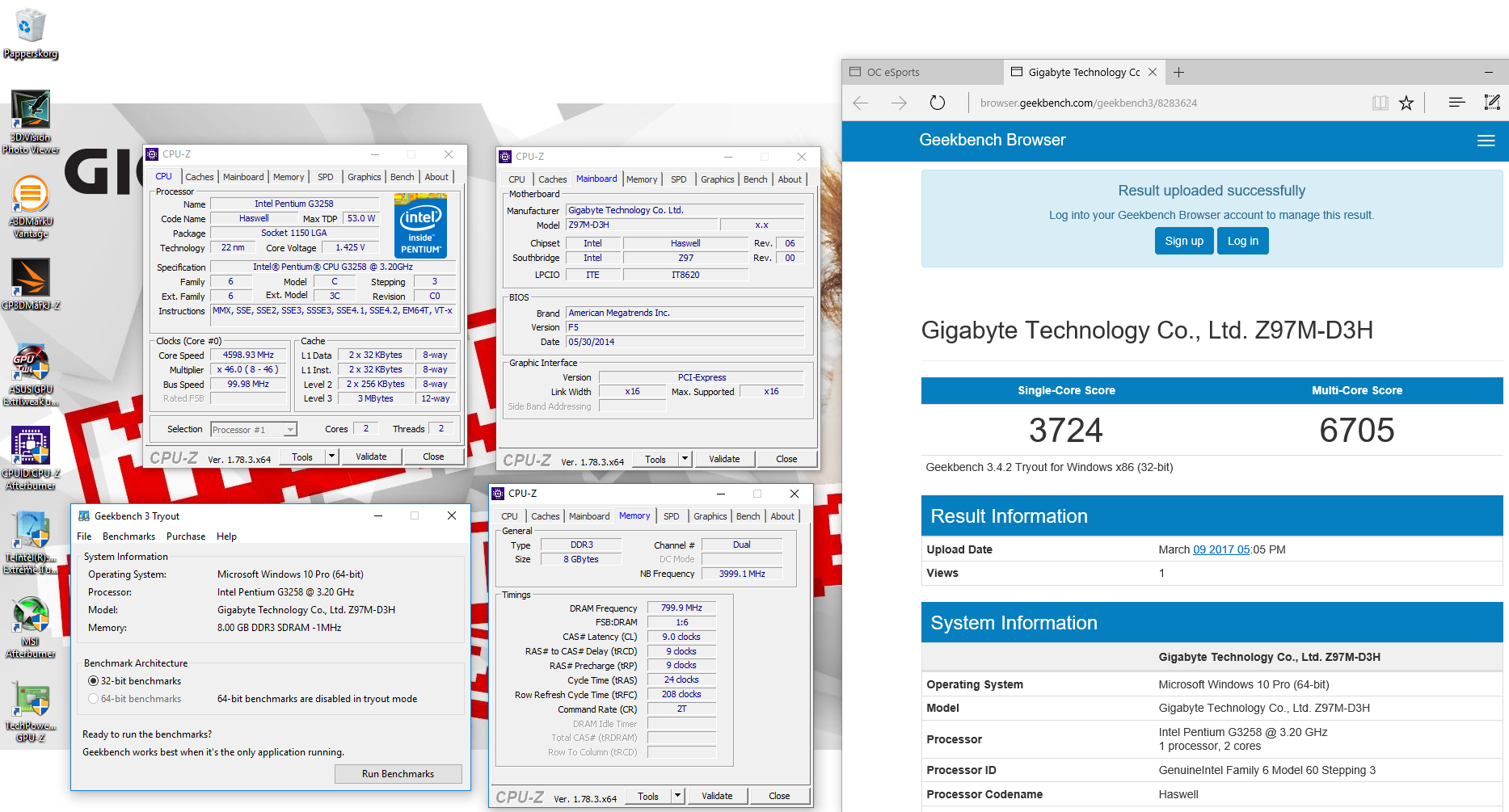1509x812 pixels.
Task: Open the browser Hub lines icon
Action: point(1456,103)
